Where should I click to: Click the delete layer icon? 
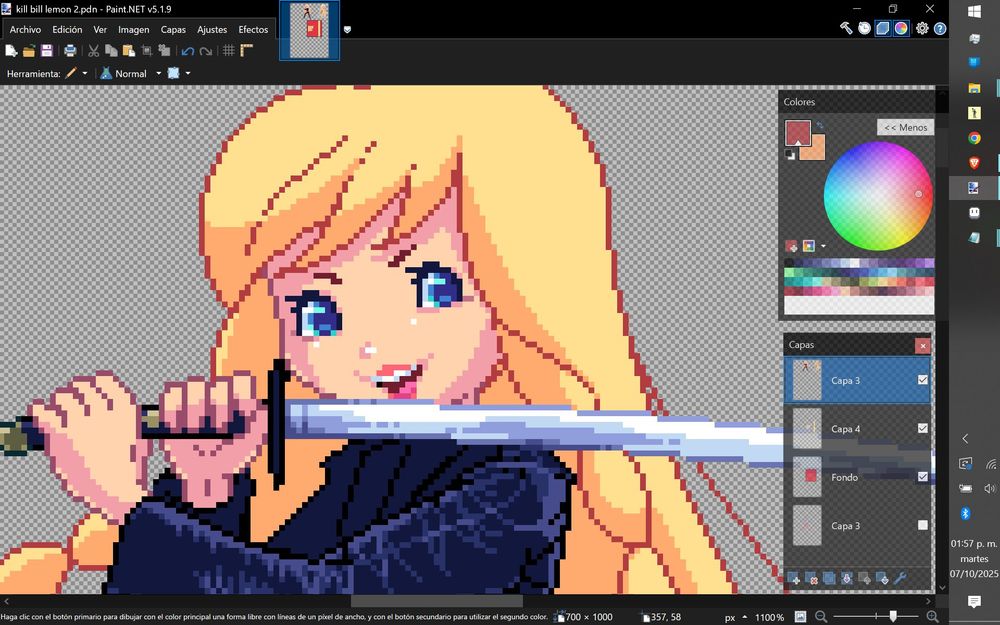pos(811,578)
